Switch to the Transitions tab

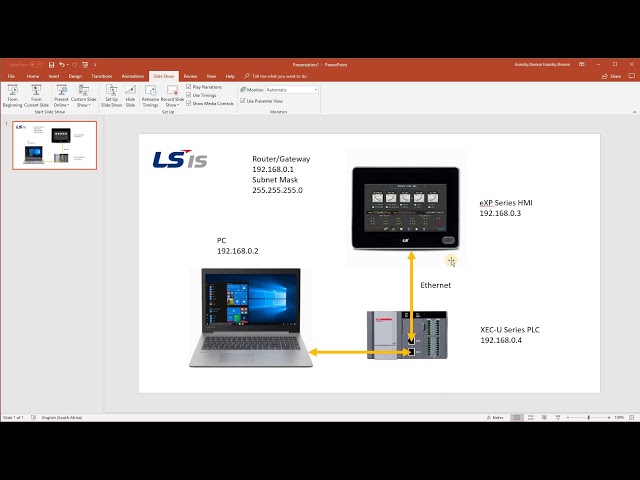click(102, 76)
